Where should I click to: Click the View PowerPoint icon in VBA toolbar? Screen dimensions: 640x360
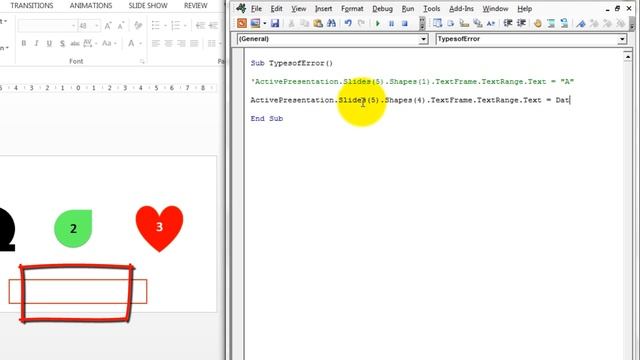point(242,23)
